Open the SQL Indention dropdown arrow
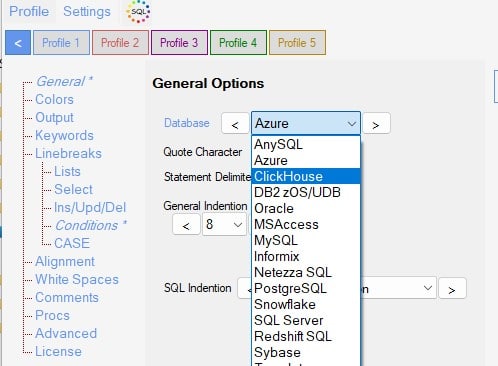 [x=428, y=288]
